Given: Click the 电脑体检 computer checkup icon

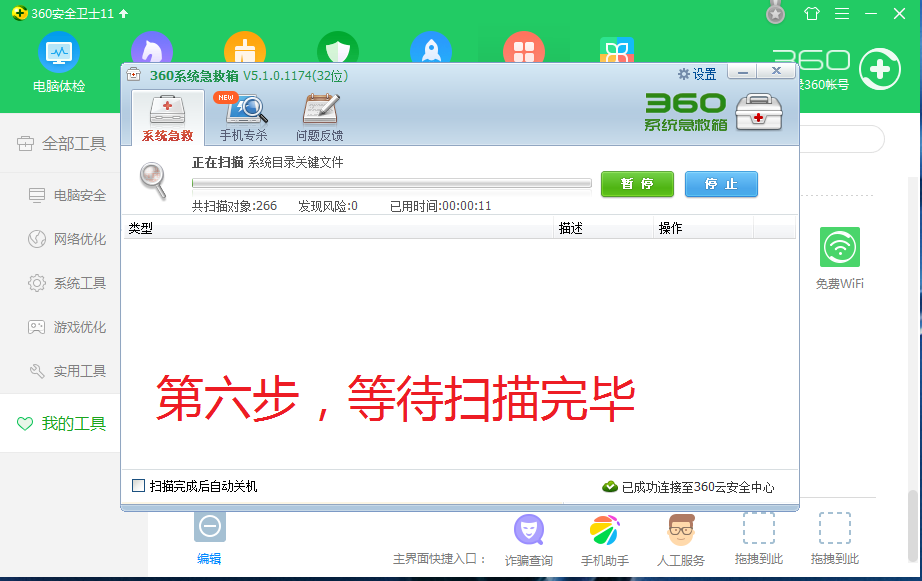Looking at the screenshot, I should coord(59,52).
